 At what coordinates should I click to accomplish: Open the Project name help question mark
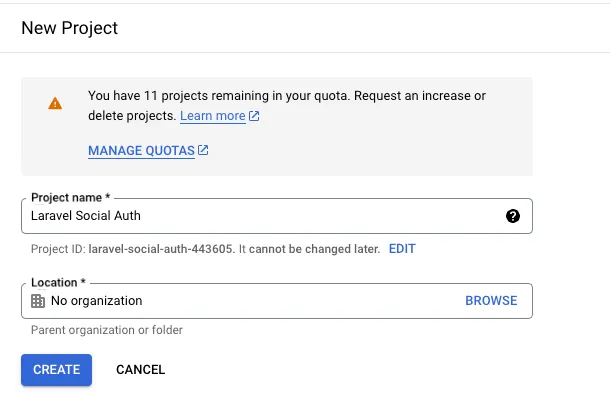tap(513, 216)
